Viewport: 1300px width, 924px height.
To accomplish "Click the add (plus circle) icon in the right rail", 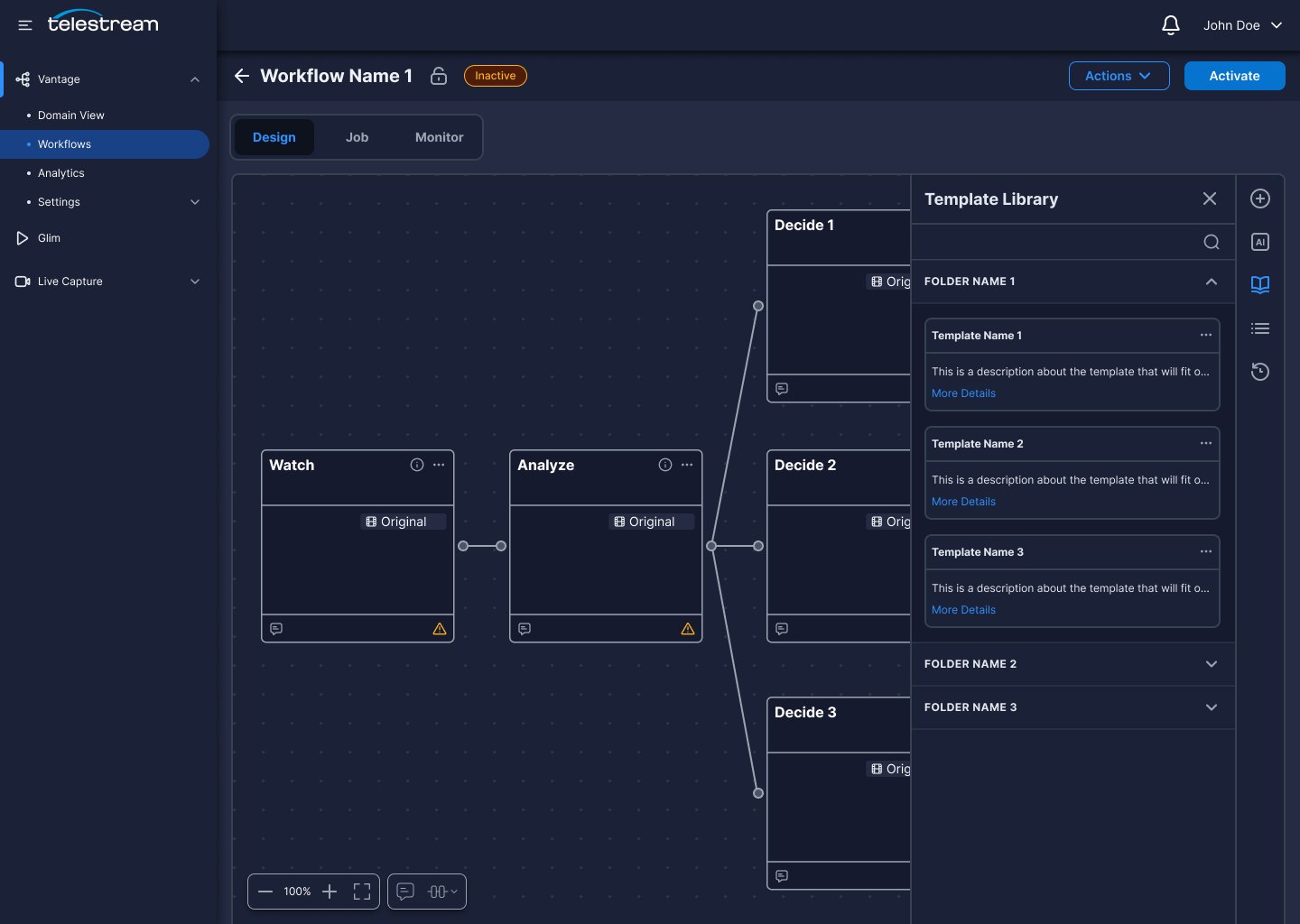I will 1260,199.
